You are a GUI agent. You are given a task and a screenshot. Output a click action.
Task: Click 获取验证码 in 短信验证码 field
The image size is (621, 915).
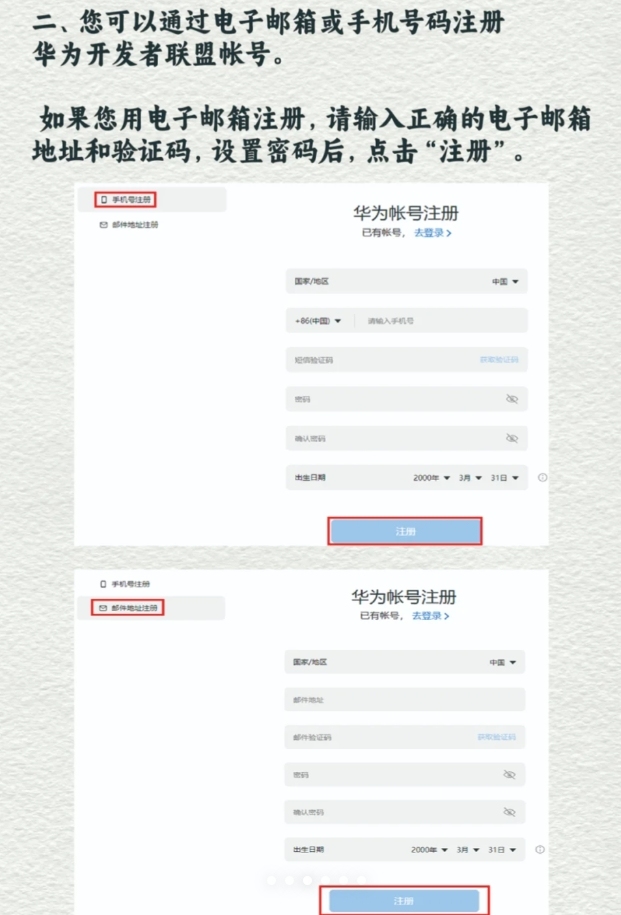[x=499, y=360]
